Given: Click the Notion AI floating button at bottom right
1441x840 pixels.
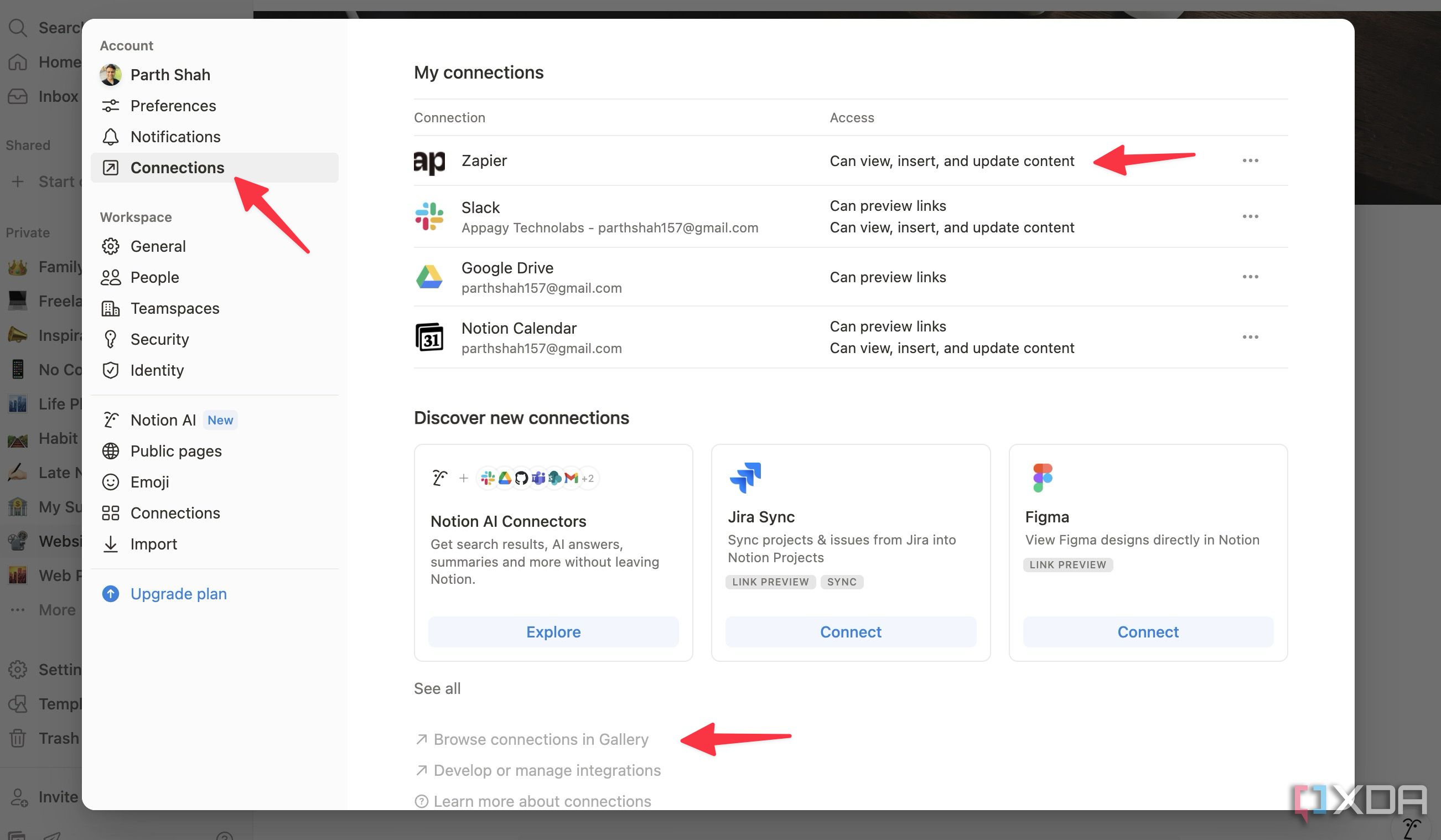Looking at the screenshot, I should click(x=1411, y=827).
